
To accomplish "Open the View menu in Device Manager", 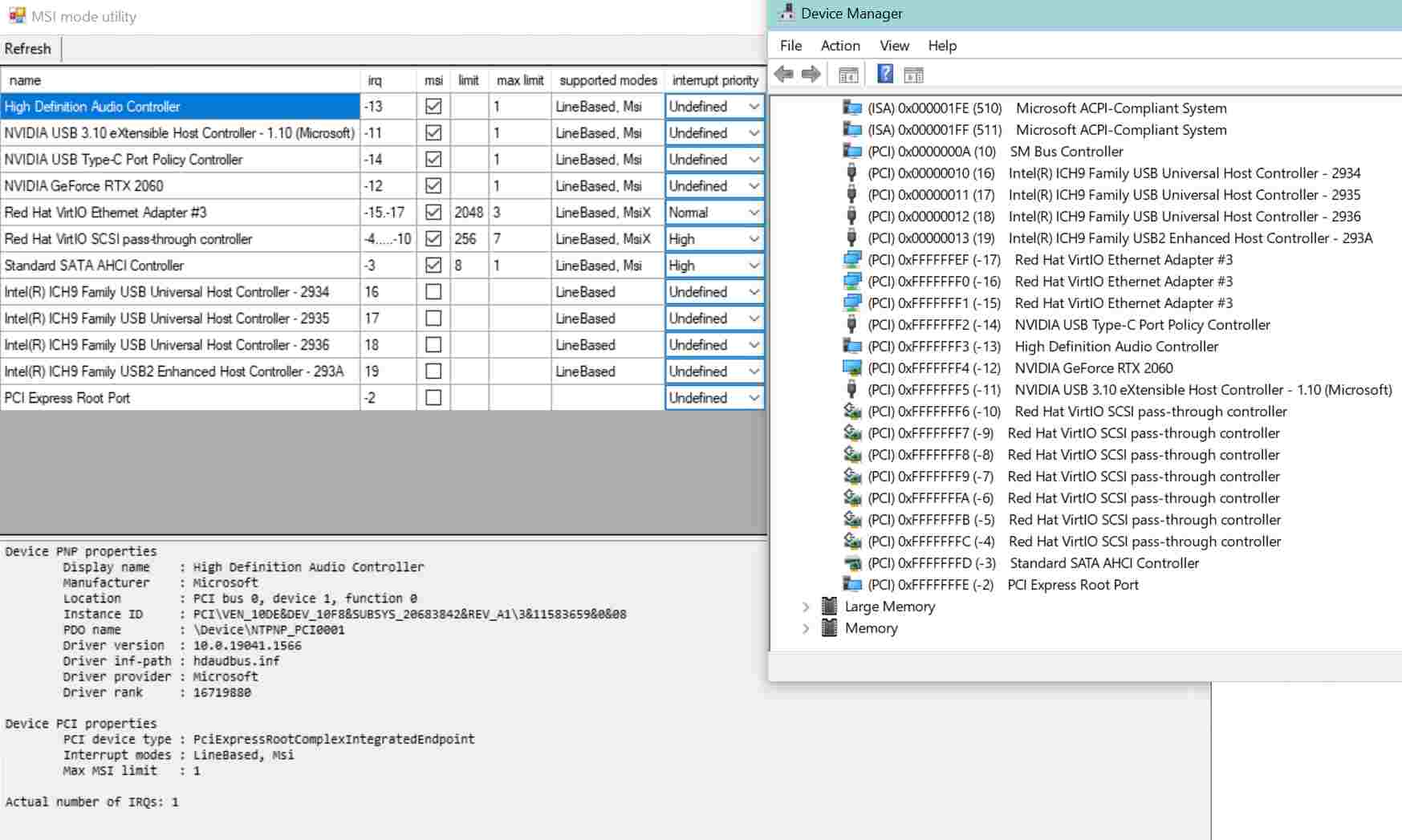I will pos(894,46).
